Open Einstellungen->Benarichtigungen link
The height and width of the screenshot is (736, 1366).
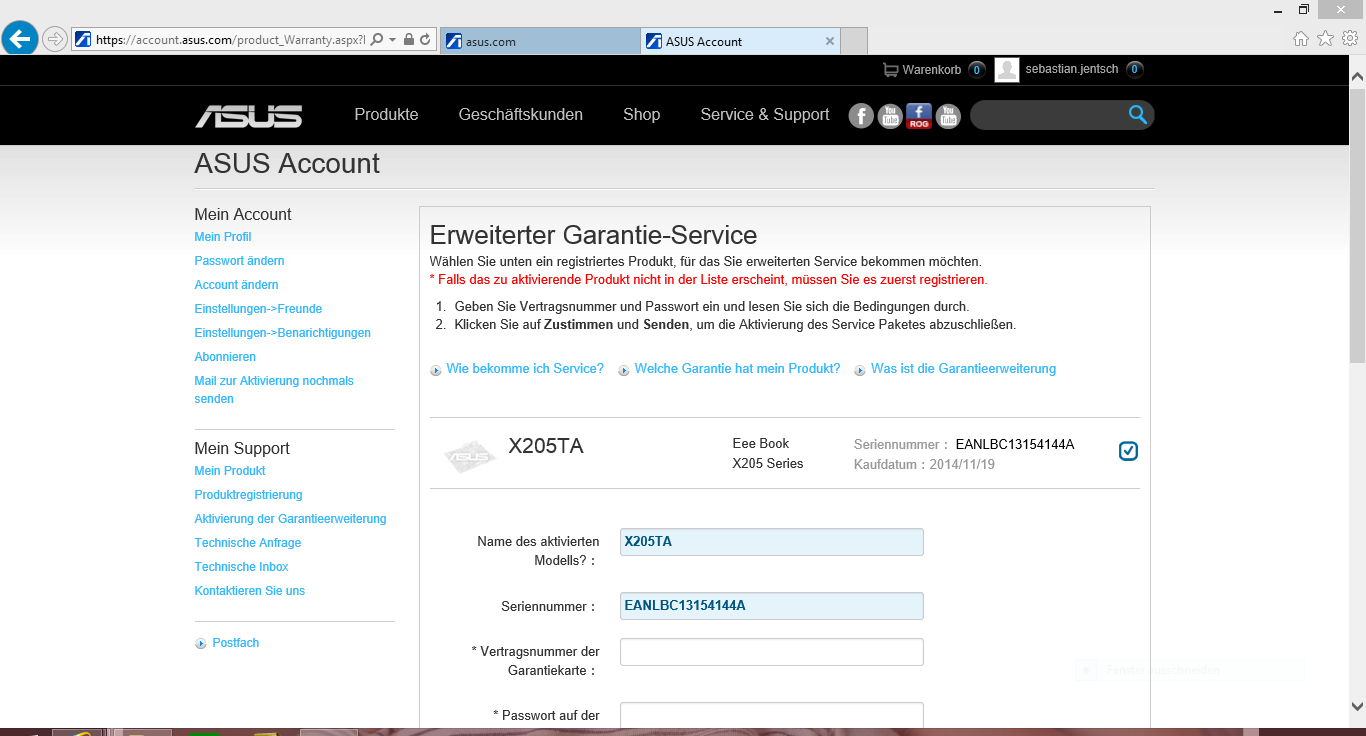point(283,333)
